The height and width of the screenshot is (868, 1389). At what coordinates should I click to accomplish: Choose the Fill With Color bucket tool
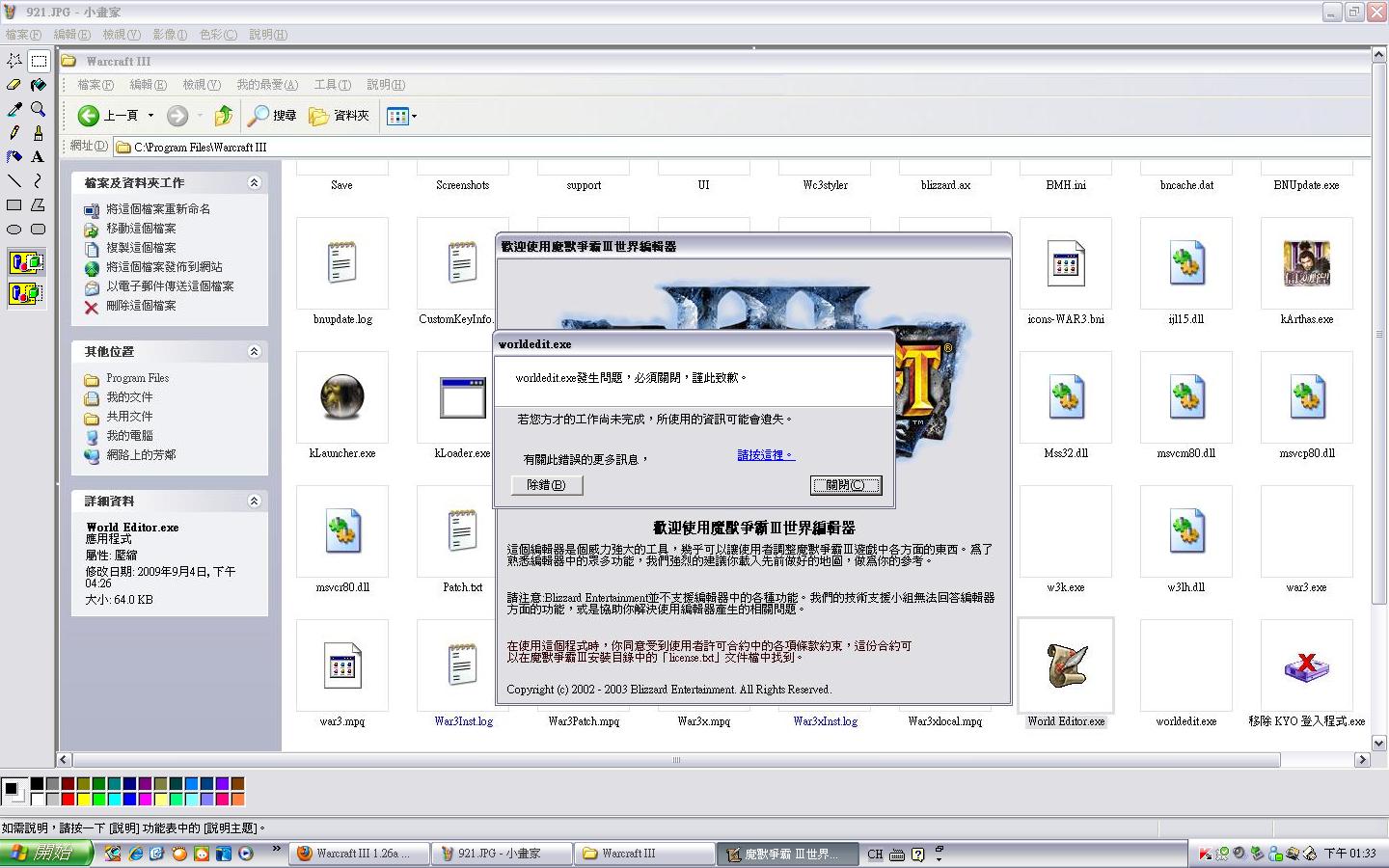point(38,85)
